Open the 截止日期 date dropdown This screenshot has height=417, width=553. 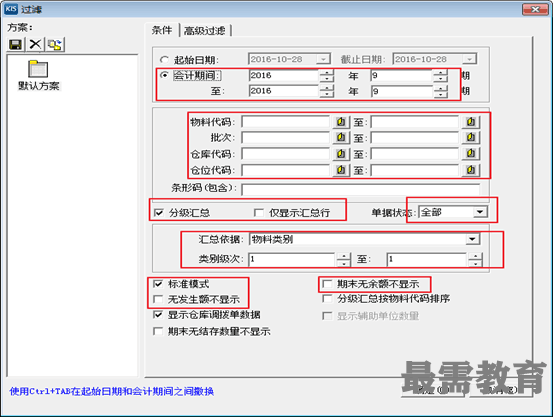tap(469, 59)
